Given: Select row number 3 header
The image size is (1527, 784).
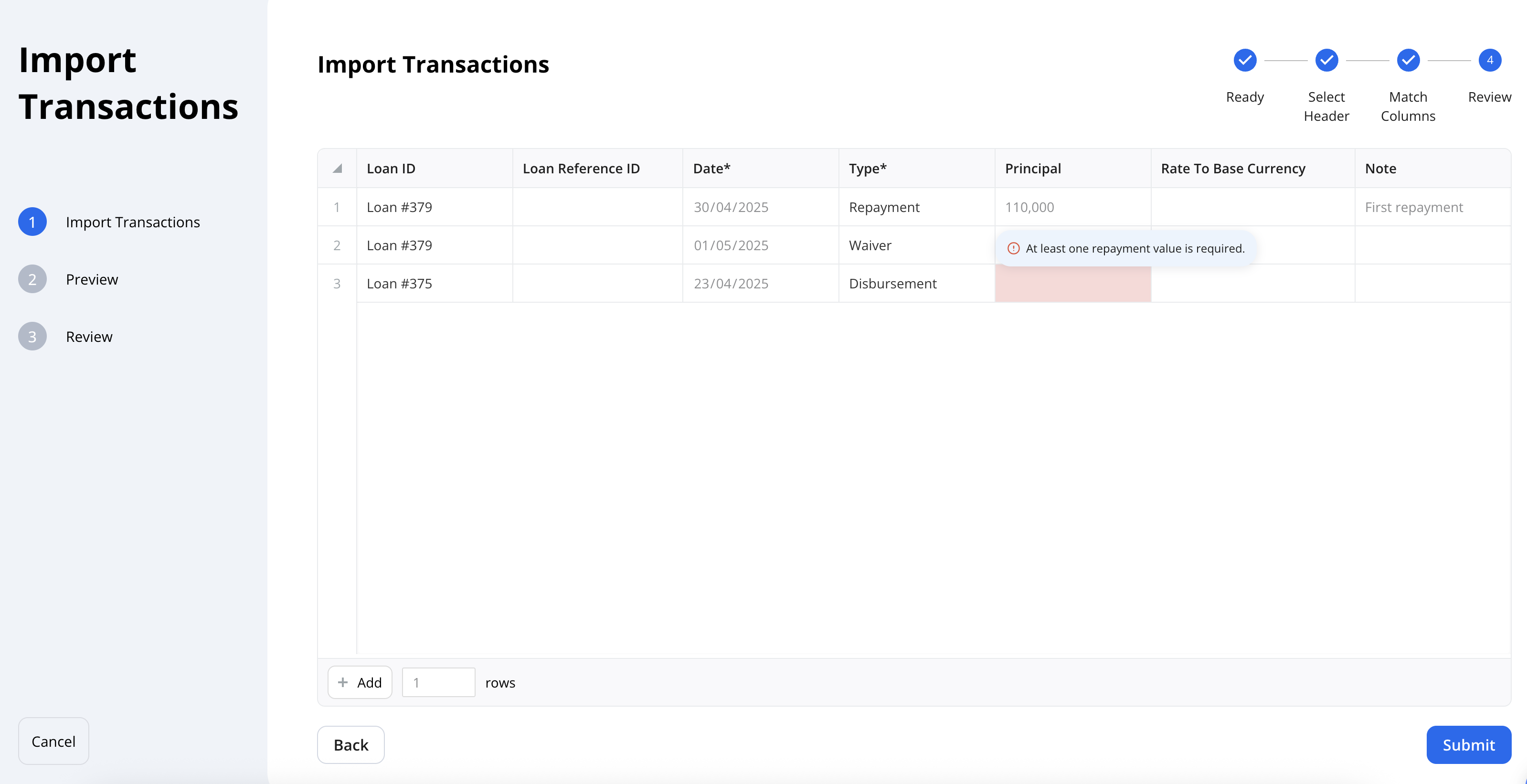Looking at the screenshot, I should tap(337, 283).
